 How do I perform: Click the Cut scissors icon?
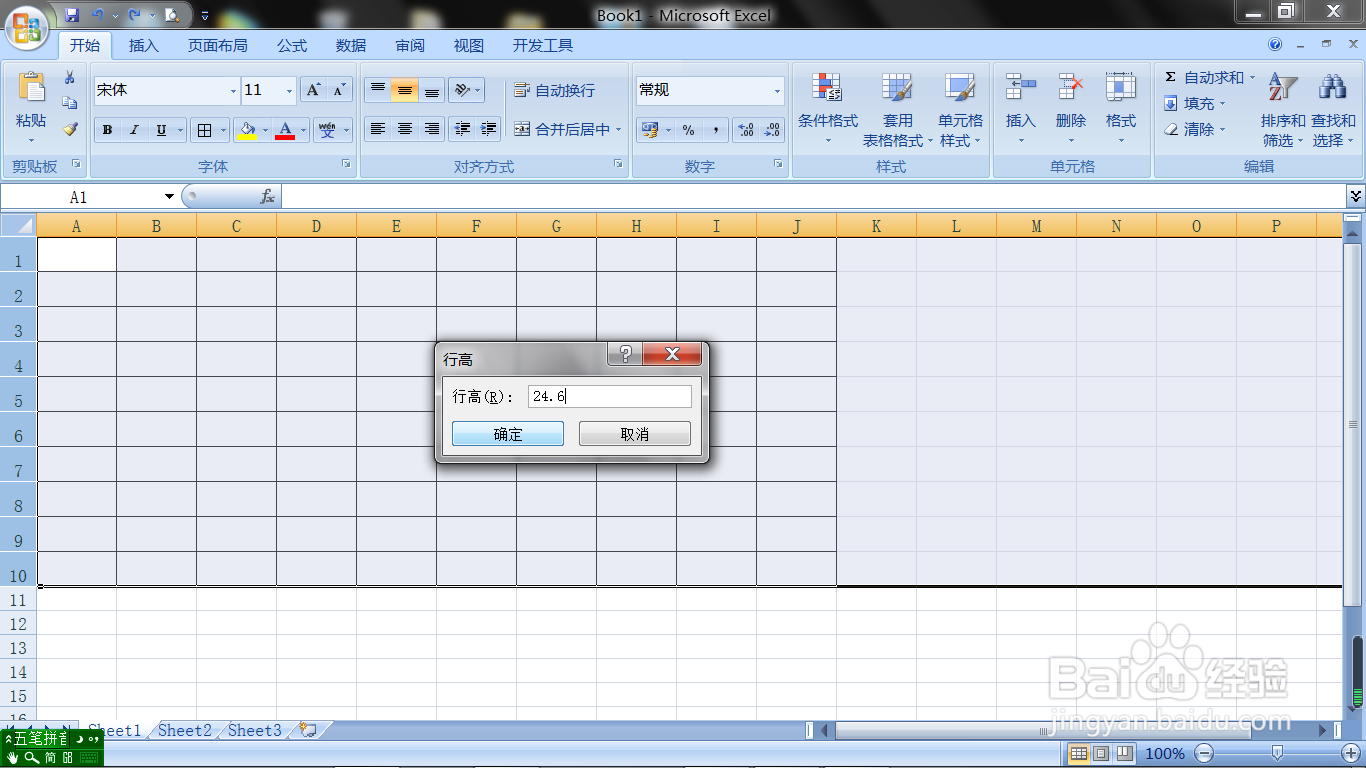coord(70,77)
